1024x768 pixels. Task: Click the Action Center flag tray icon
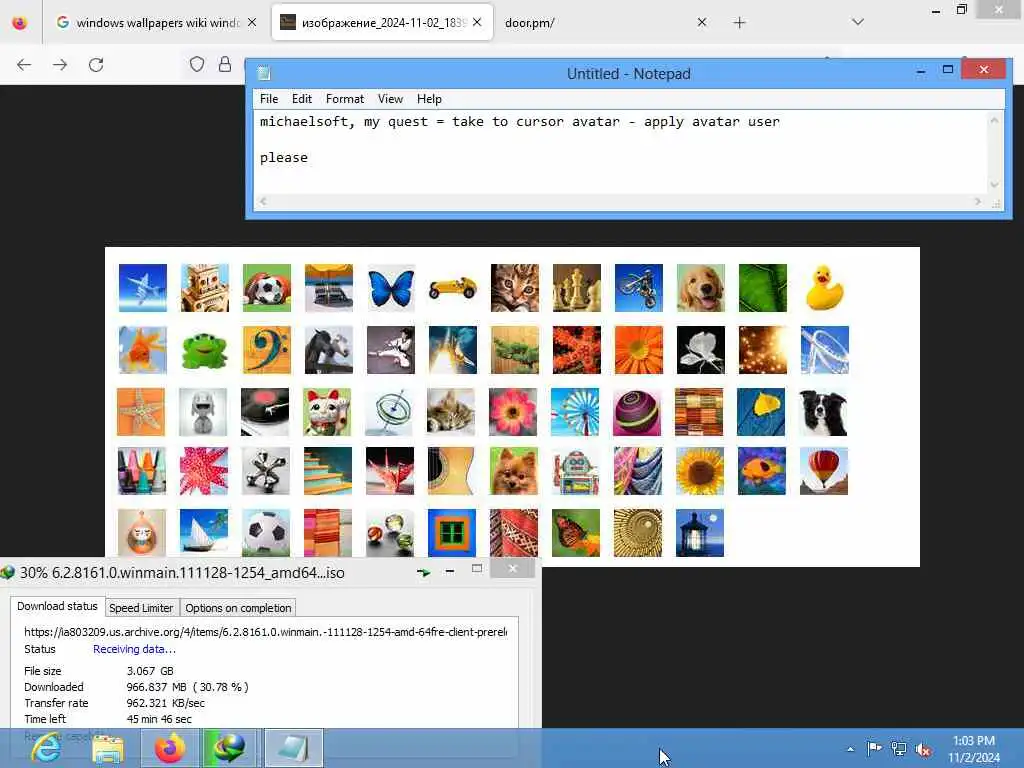[874, 748]
